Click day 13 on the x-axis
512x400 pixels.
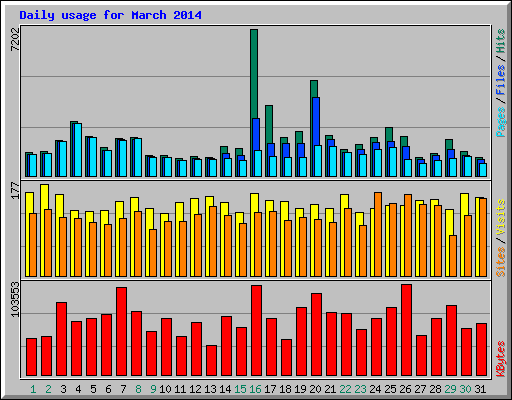pos(210,389)
